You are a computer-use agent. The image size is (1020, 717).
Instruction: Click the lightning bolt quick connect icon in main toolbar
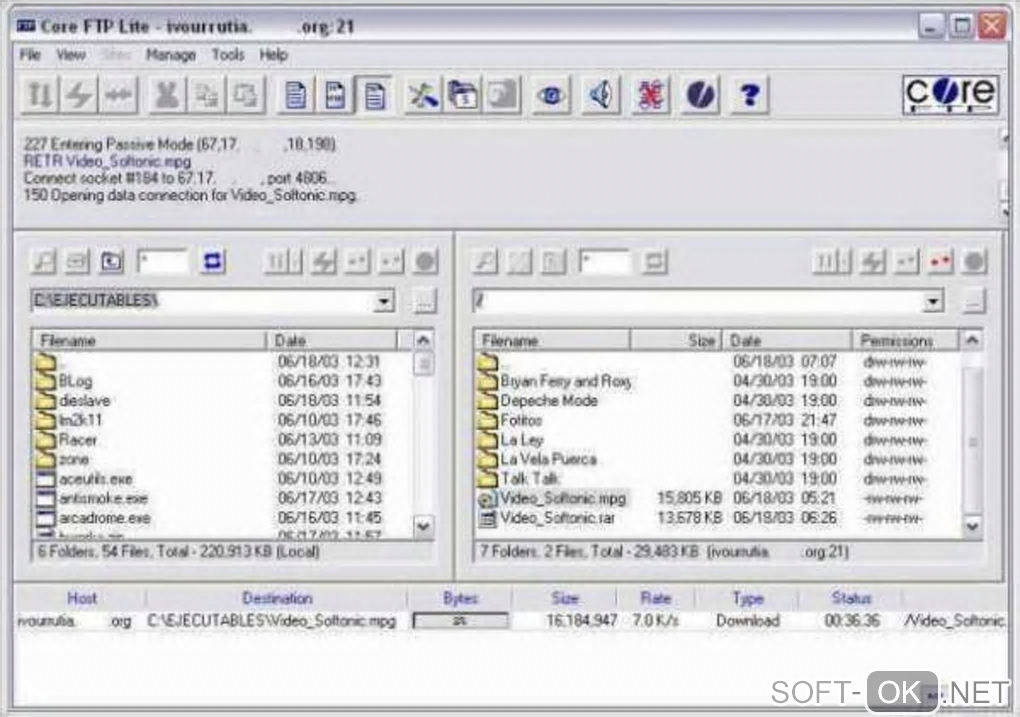(x=79, y=96)
